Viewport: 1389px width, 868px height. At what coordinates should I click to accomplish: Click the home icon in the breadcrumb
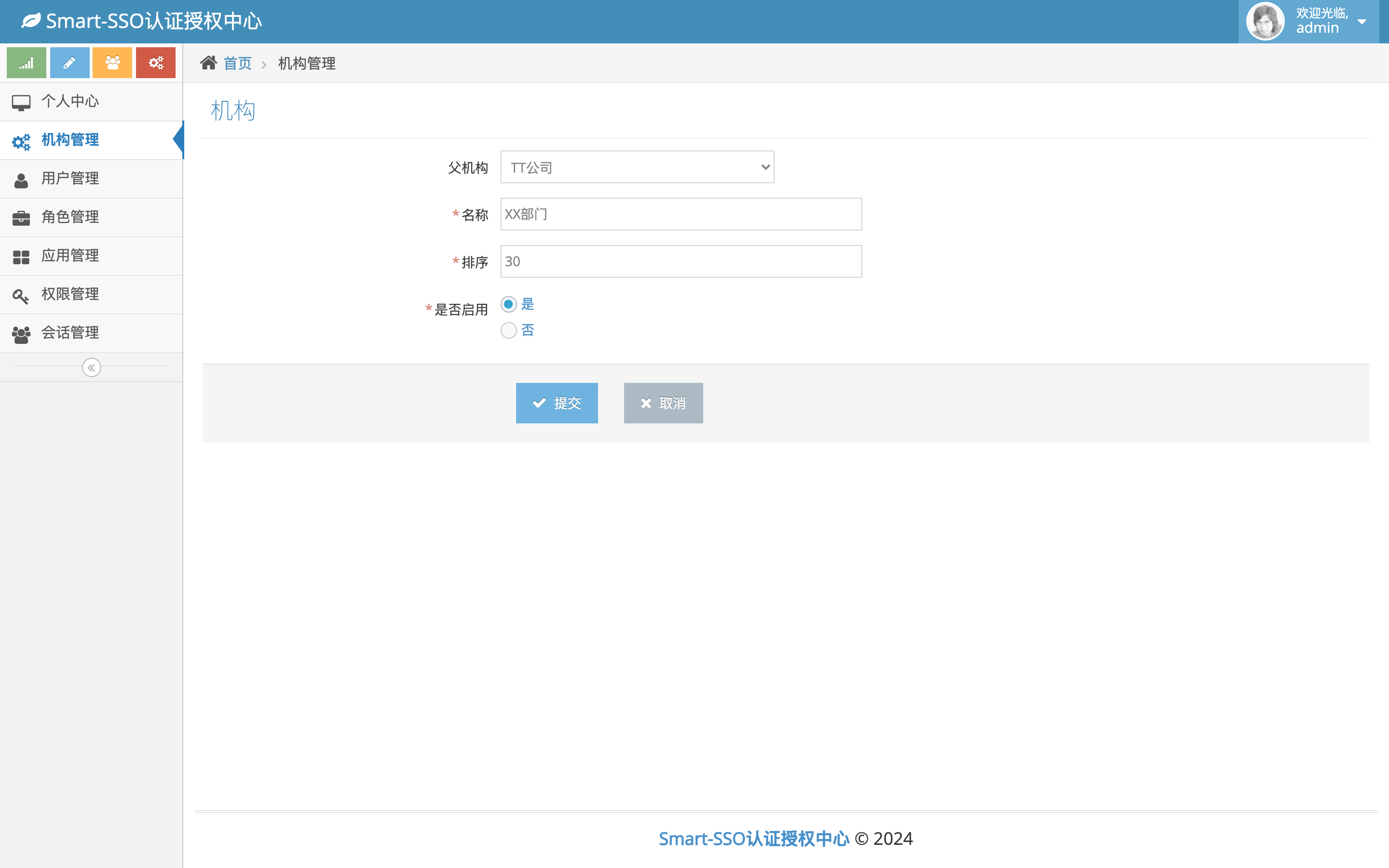[208, 63]
